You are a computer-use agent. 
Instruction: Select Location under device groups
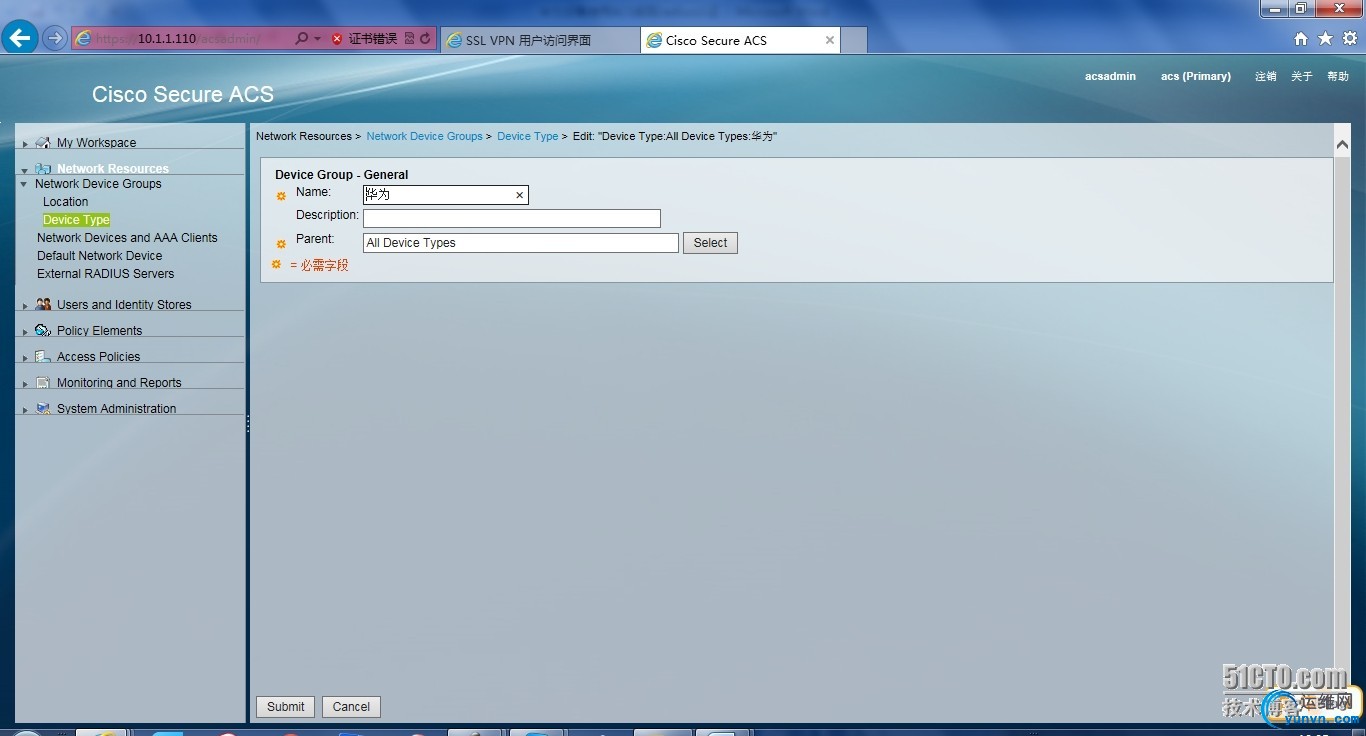pyautogui.click(x=65, y=202)
